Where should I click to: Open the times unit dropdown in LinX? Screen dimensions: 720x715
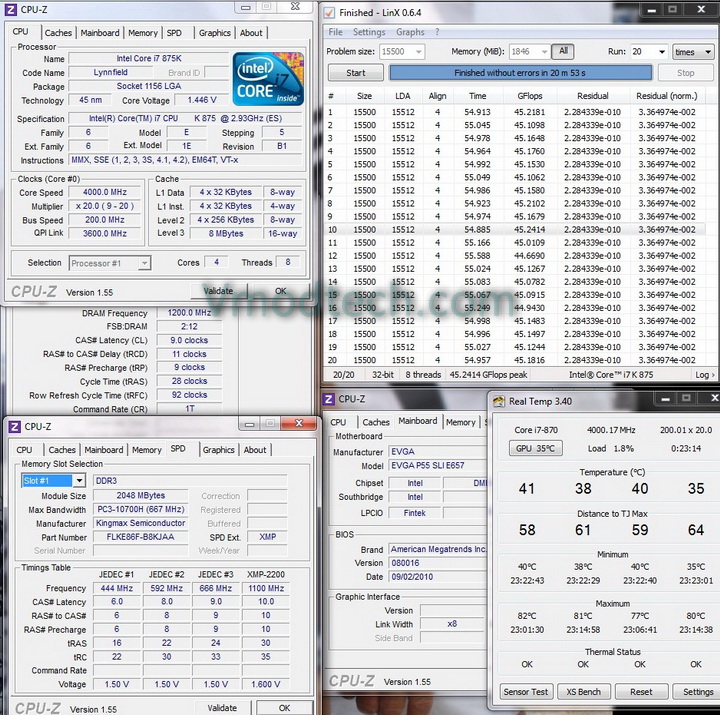[693, 52]
